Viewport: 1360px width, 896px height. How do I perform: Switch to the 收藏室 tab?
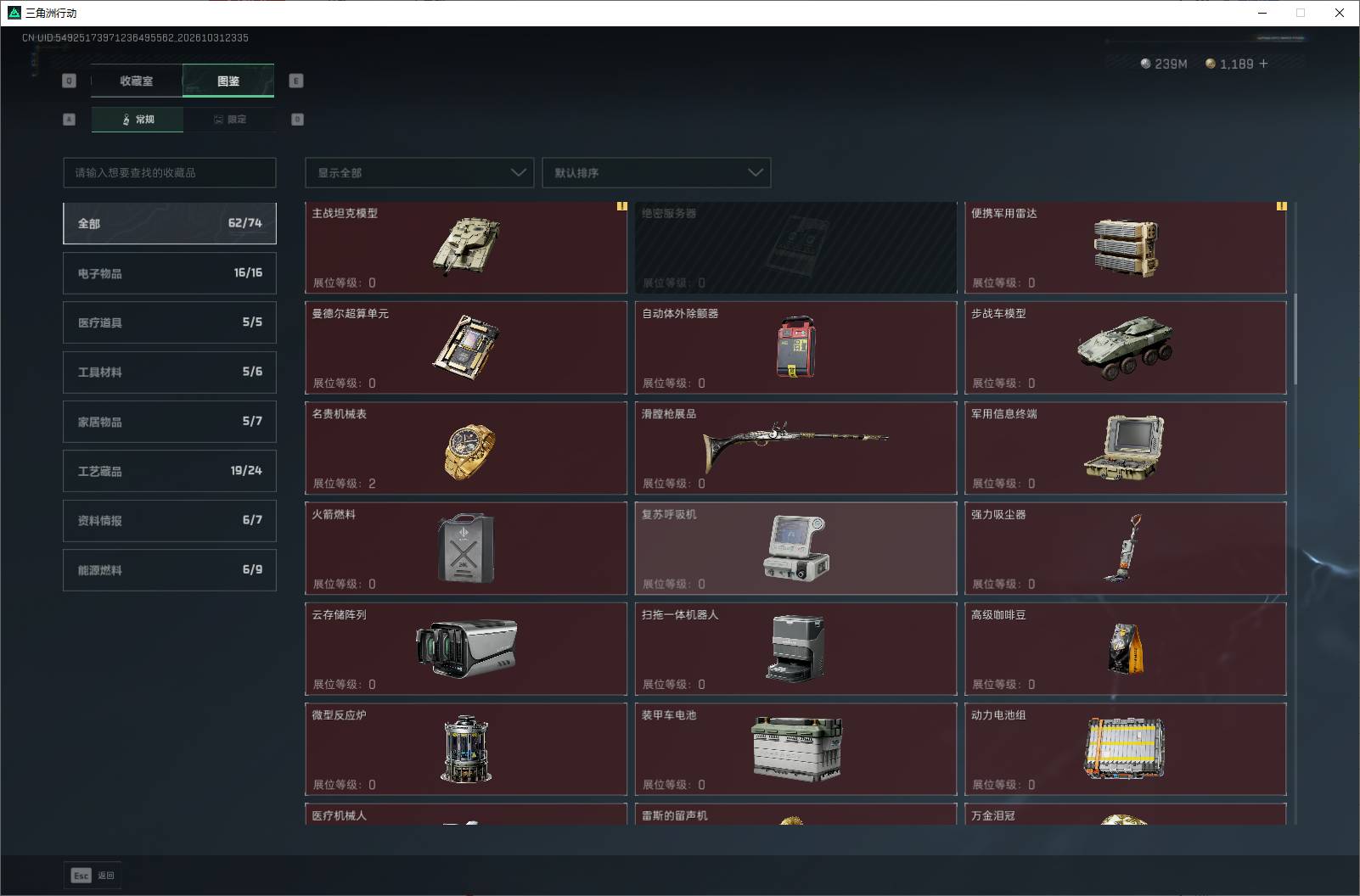(x=136, y=81)
